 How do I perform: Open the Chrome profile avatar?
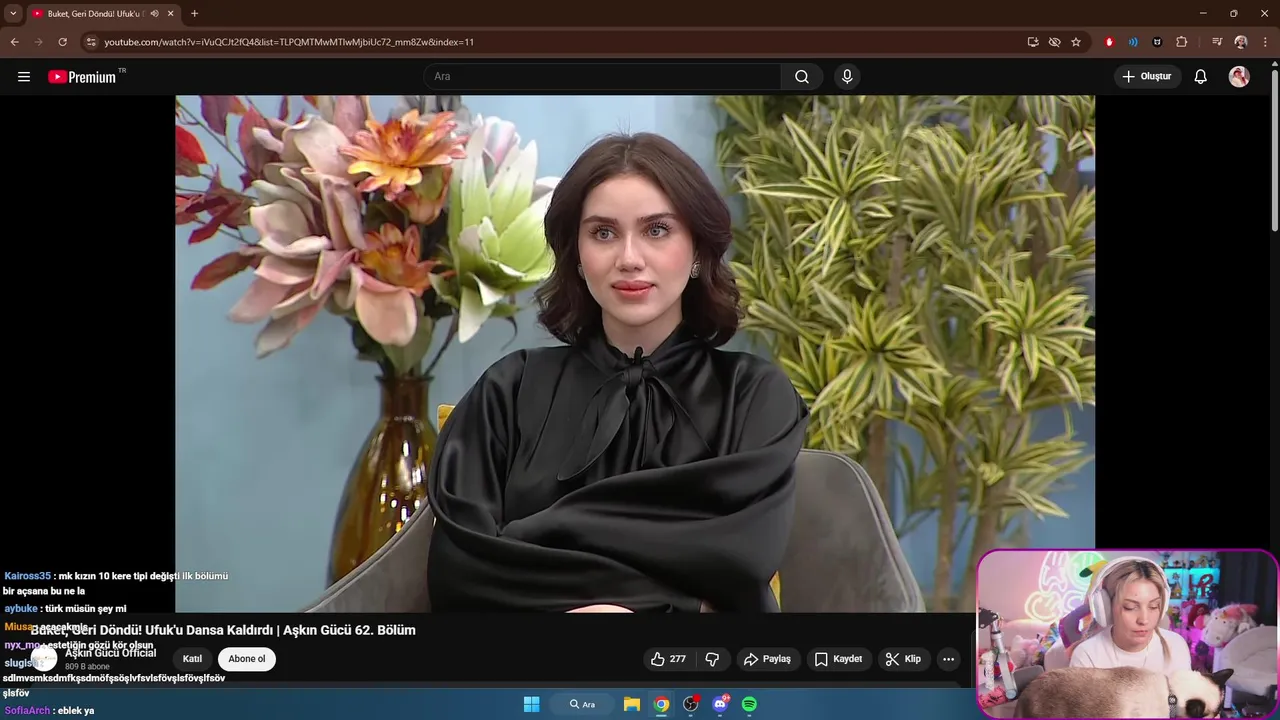click(x=1241, y=42)
